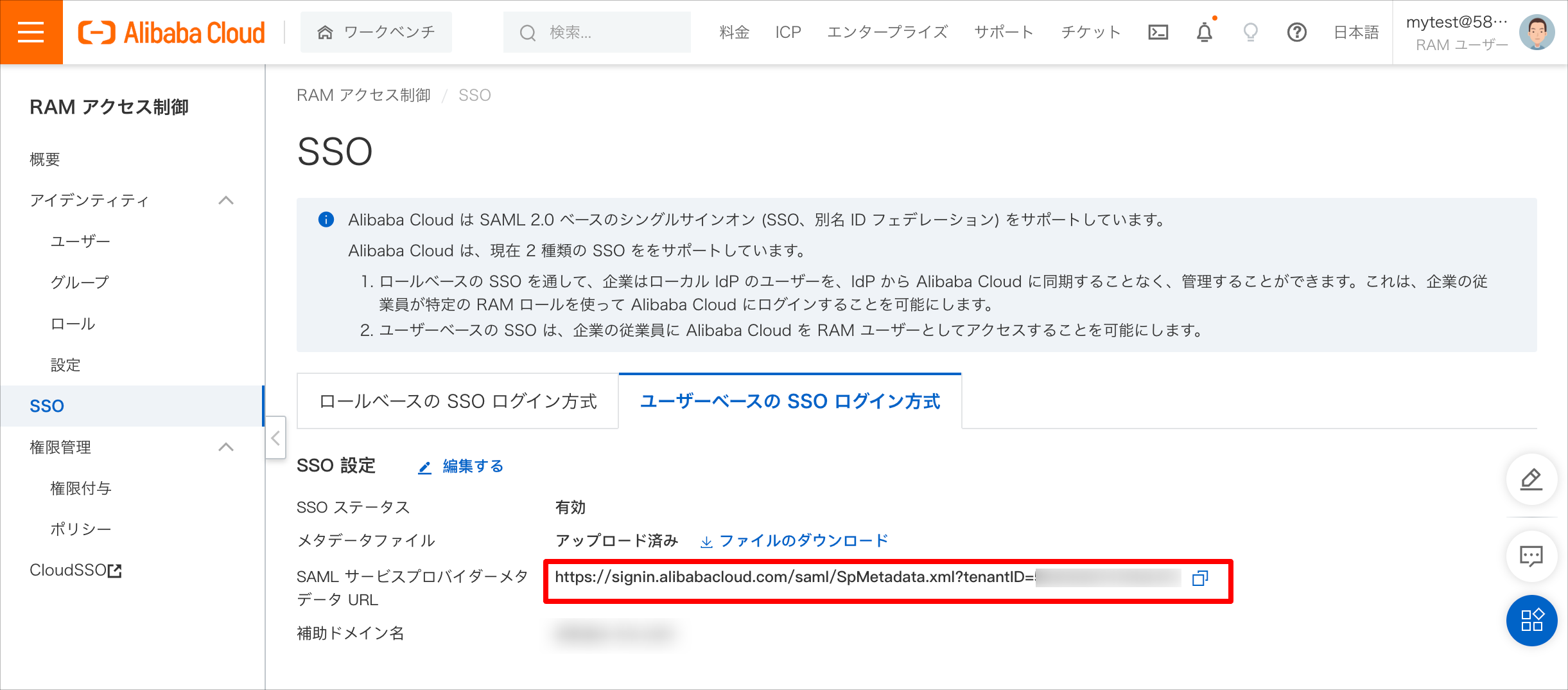Image resolution: width=1568 pixels, height=690 pixels.
Task: Collapse the sidebar with the arrow handle
Action: tap(275, 438)
